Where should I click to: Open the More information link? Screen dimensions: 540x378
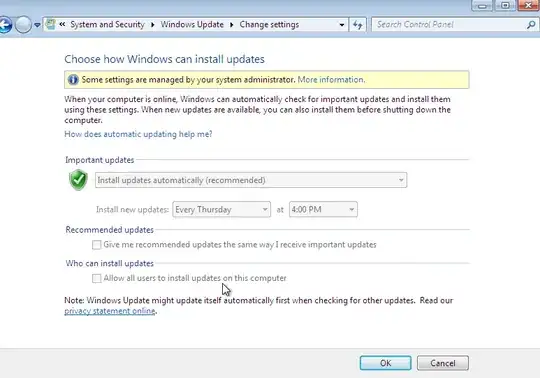[331, 80]
